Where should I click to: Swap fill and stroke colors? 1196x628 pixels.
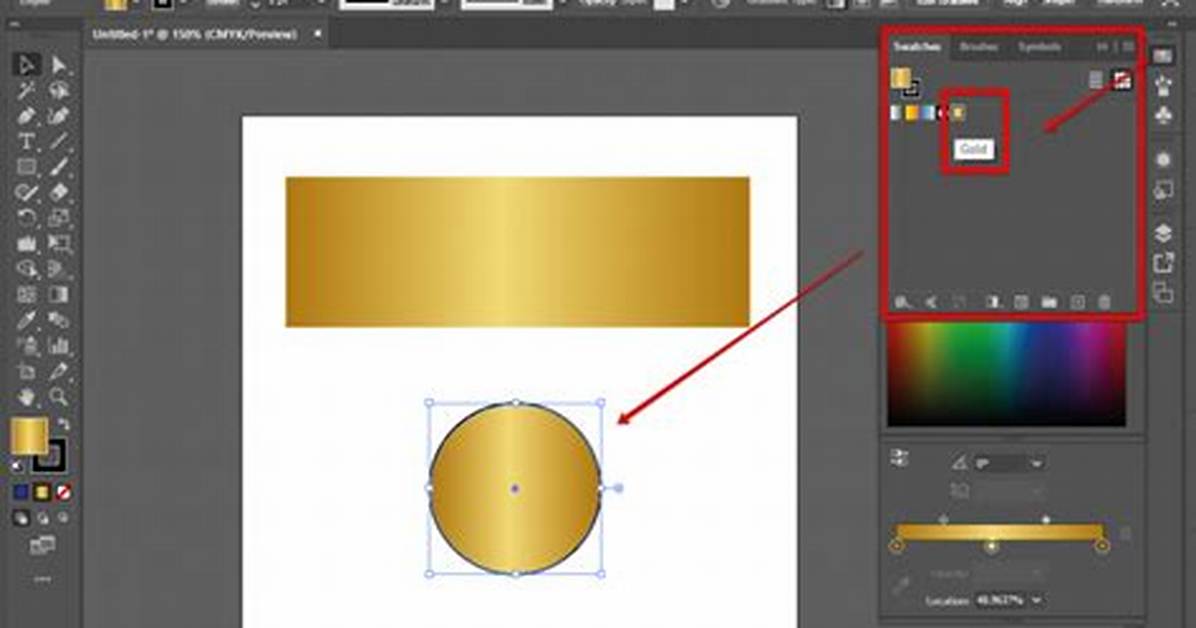(x=63, y=425)
